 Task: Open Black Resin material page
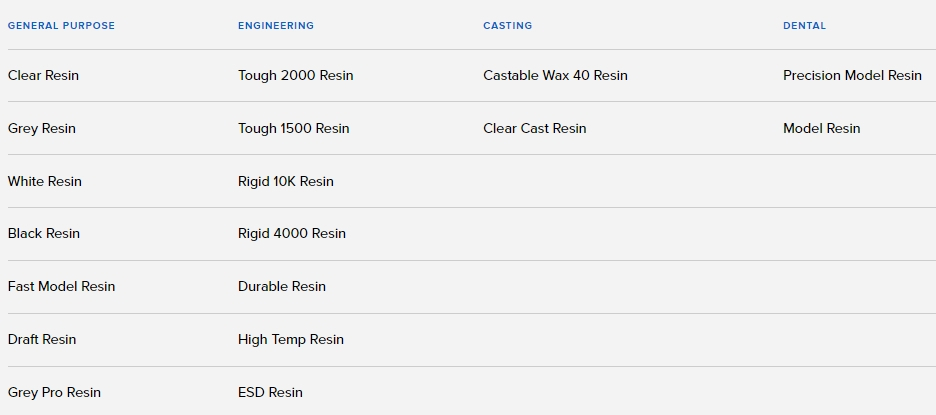pyautogui.click(x=44, y=233)
